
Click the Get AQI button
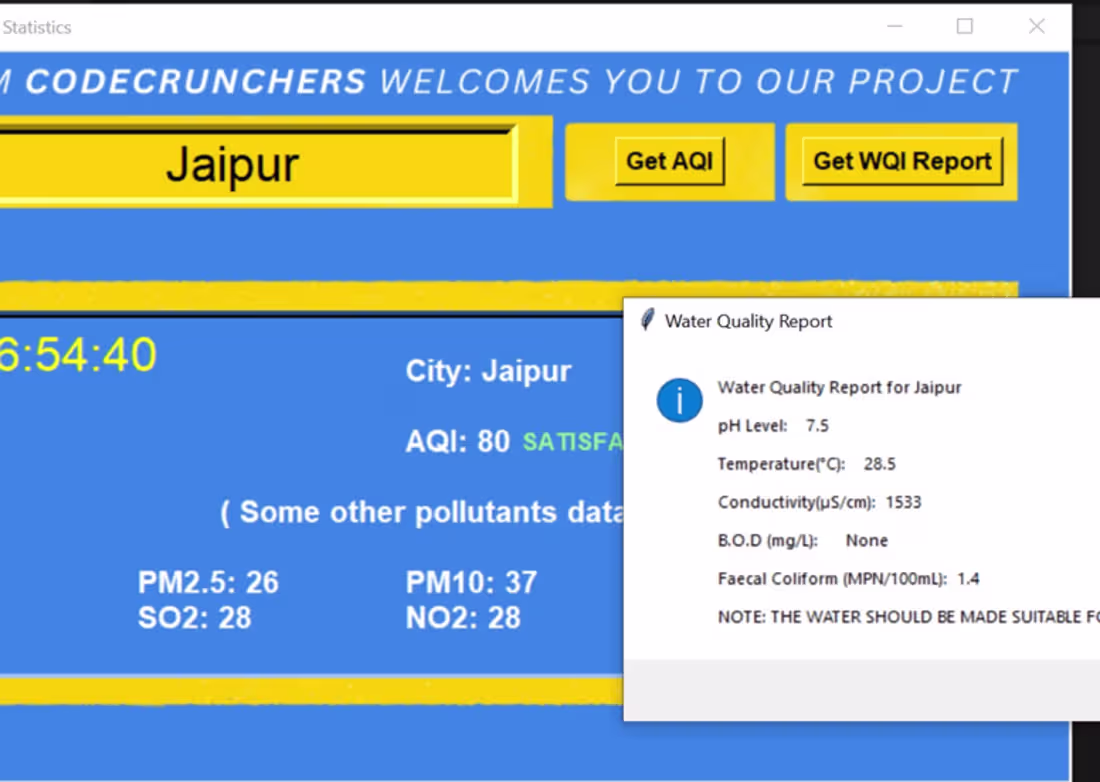[x=670, y=161]
